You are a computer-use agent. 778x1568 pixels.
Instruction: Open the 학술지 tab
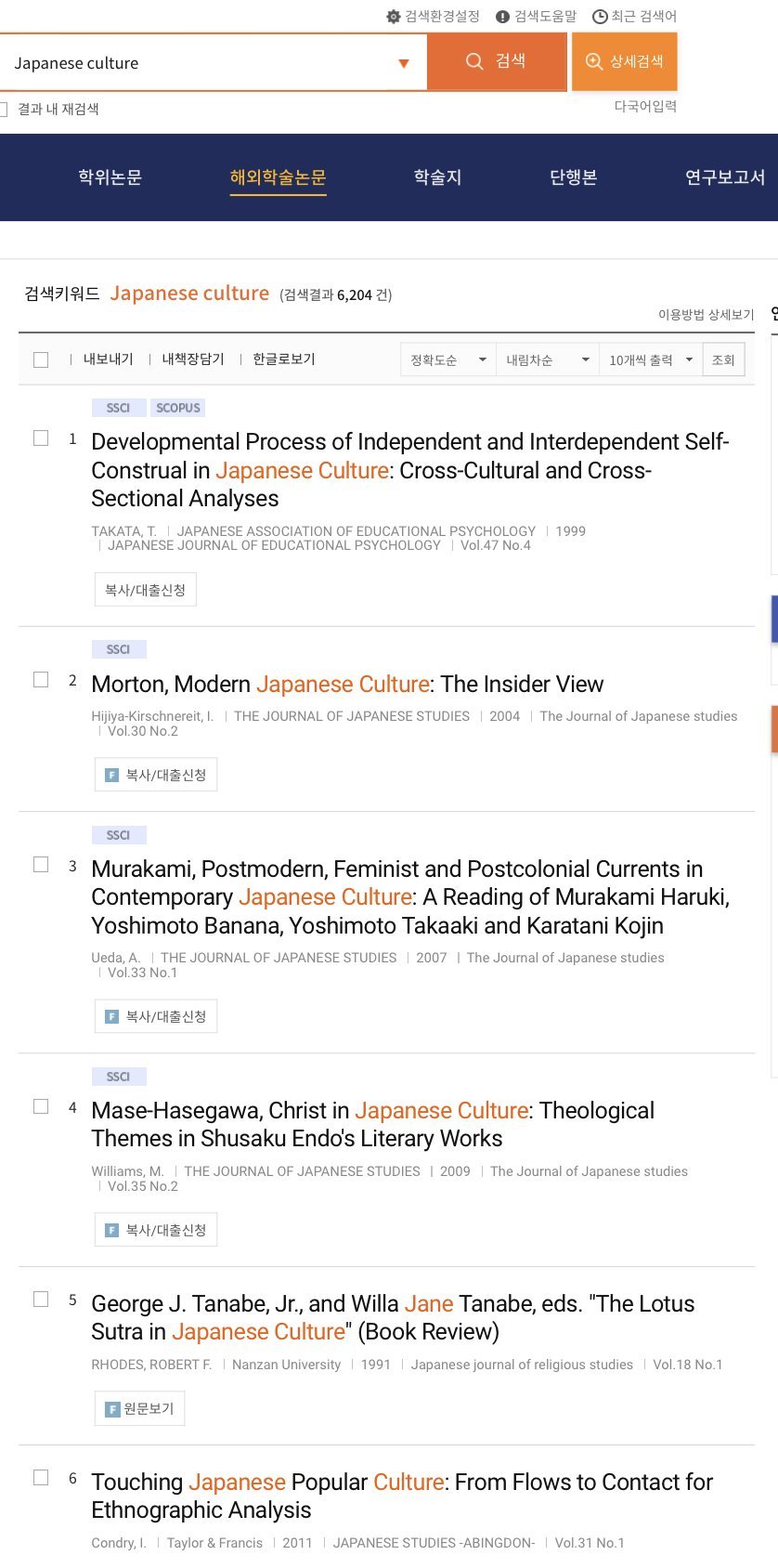pyautogui.click(x=437, y=177)
